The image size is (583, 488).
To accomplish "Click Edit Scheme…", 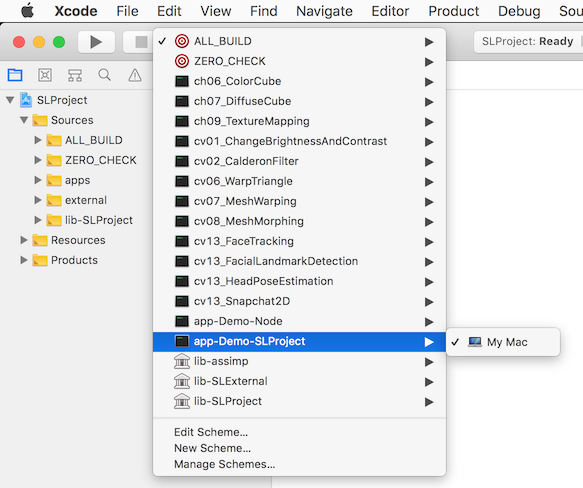I will coord(211,432).
